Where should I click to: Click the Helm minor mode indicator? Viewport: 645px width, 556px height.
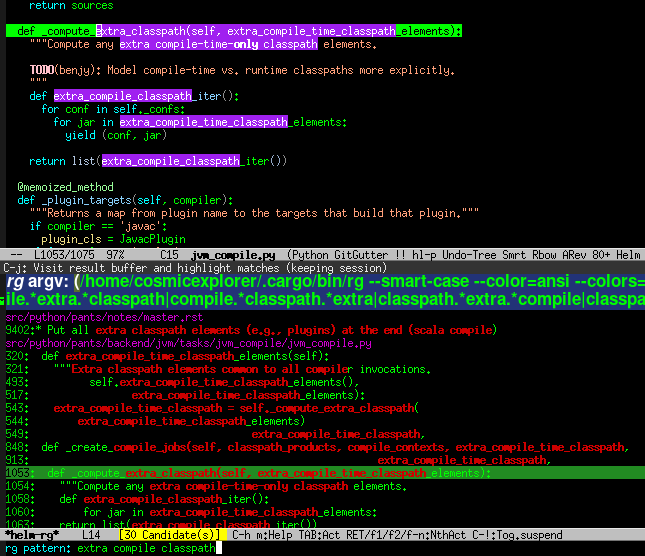[x=628, y=255]
